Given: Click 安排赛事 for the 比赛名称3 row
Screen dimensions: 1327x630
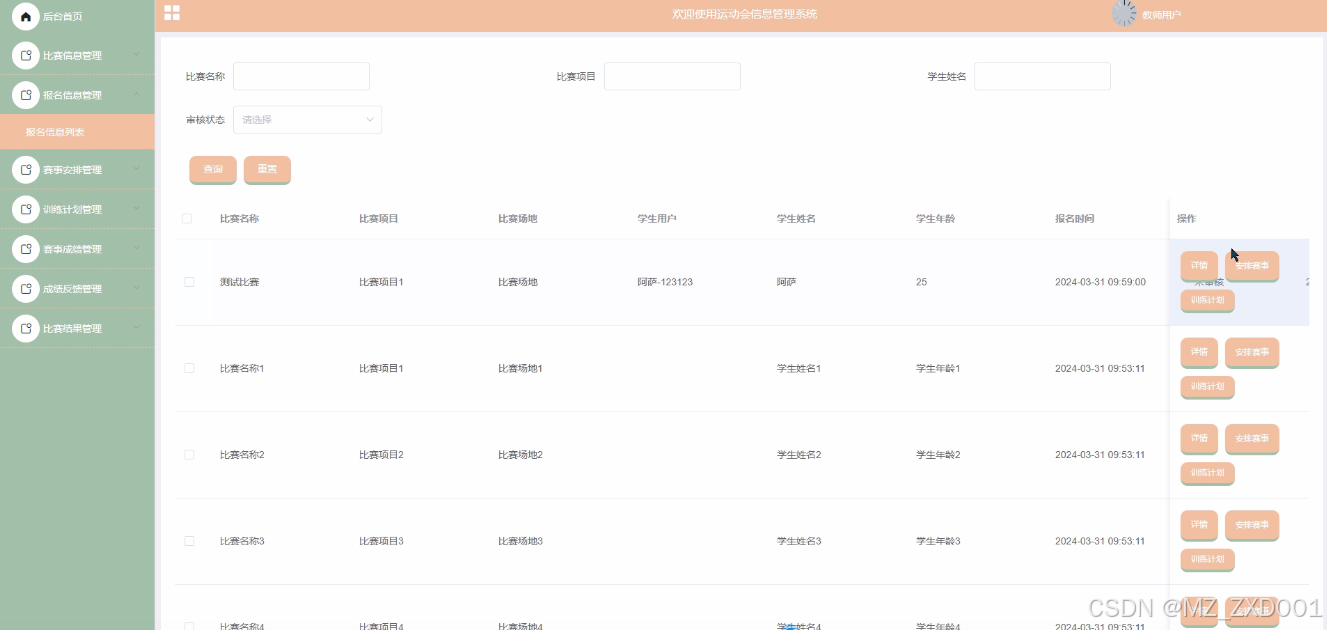Looking at the screenshot, I should click(x=1252, y=525).
